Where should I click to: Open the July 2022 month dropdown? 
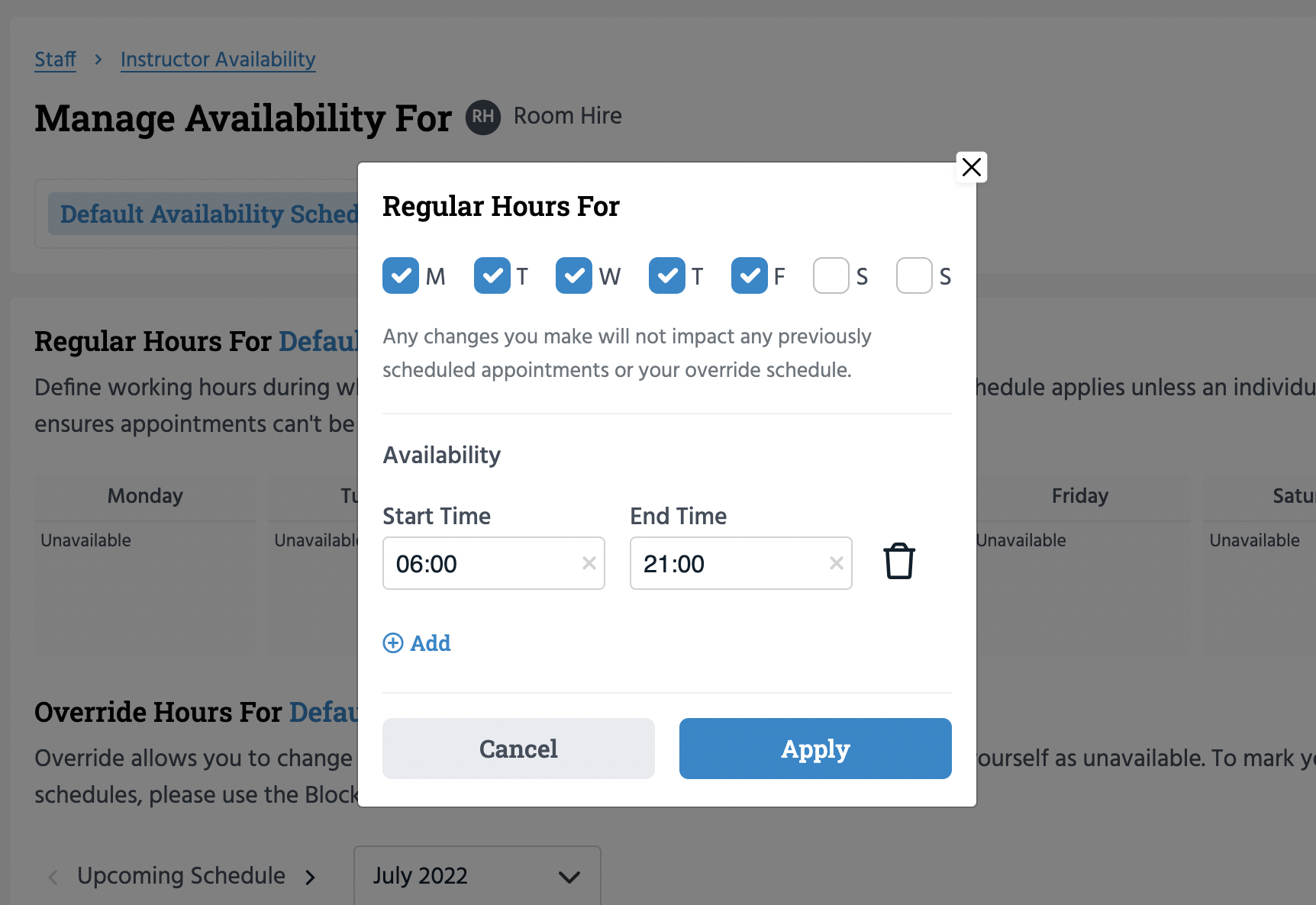pos(477,876)
